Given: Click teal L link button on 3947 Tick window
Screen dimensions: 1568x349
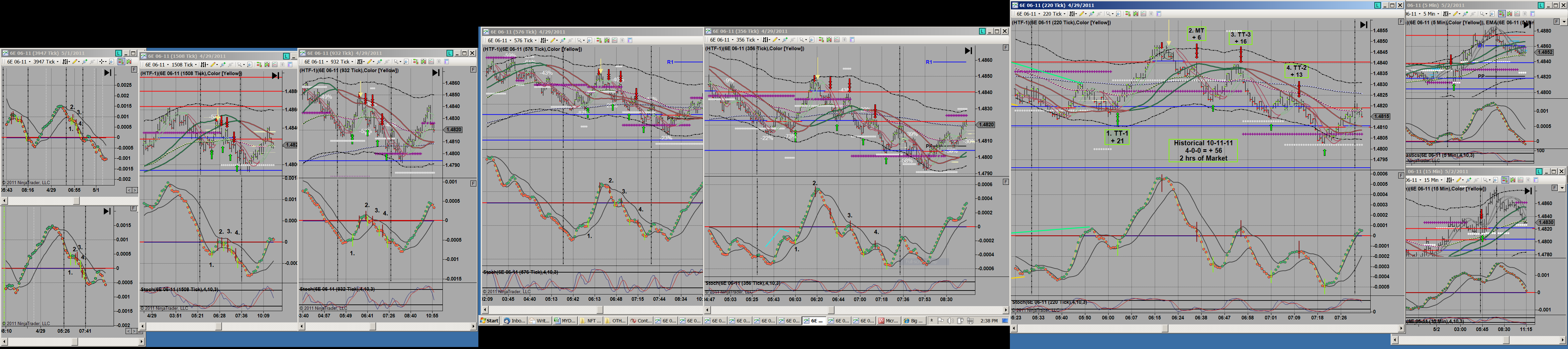Looking at the screenshot, I should point(119,53).
